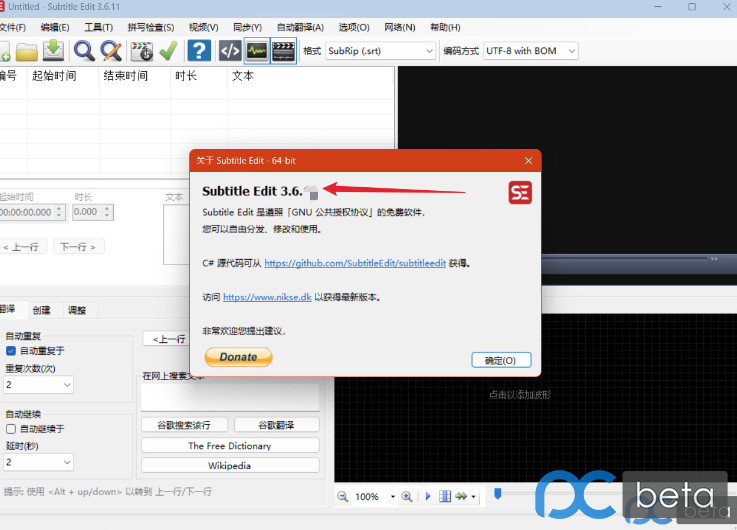Toggle the 自动重复于 checkbox
This screenshot has height=530, width=737.
pos(11,351)
